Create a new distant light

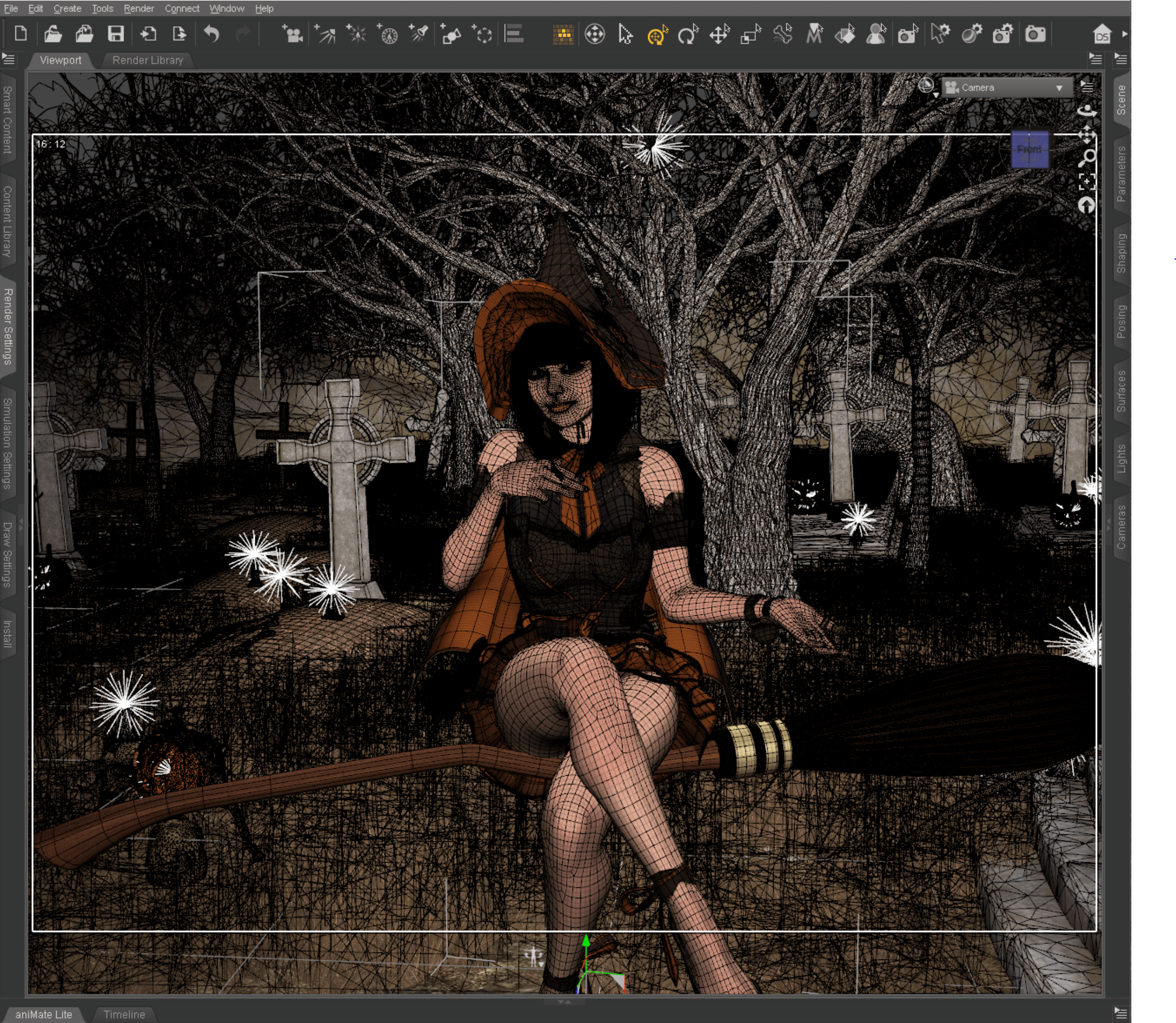tap(325, 34)
